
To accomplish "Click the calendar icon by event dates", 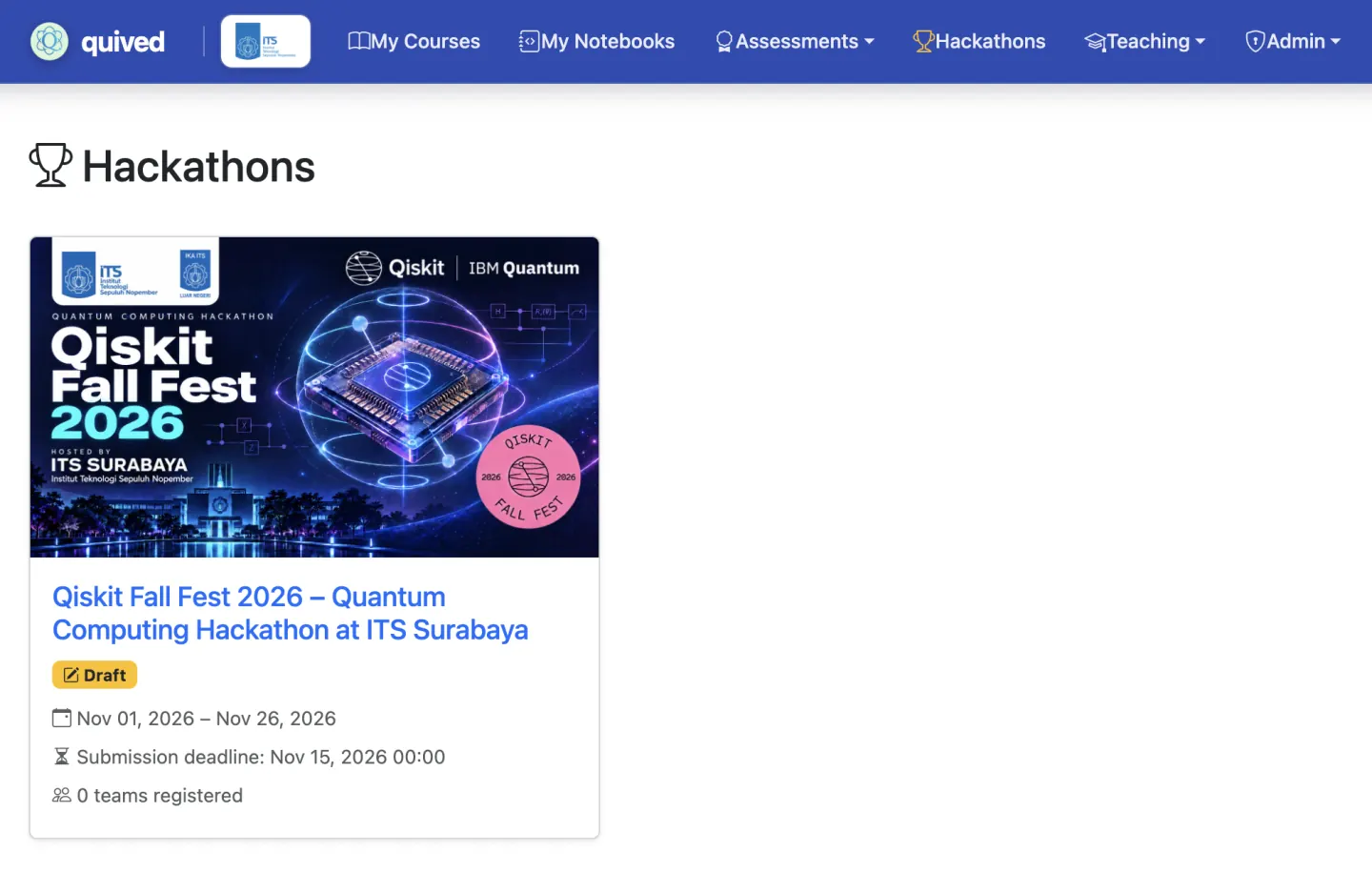I will point(62,718).
